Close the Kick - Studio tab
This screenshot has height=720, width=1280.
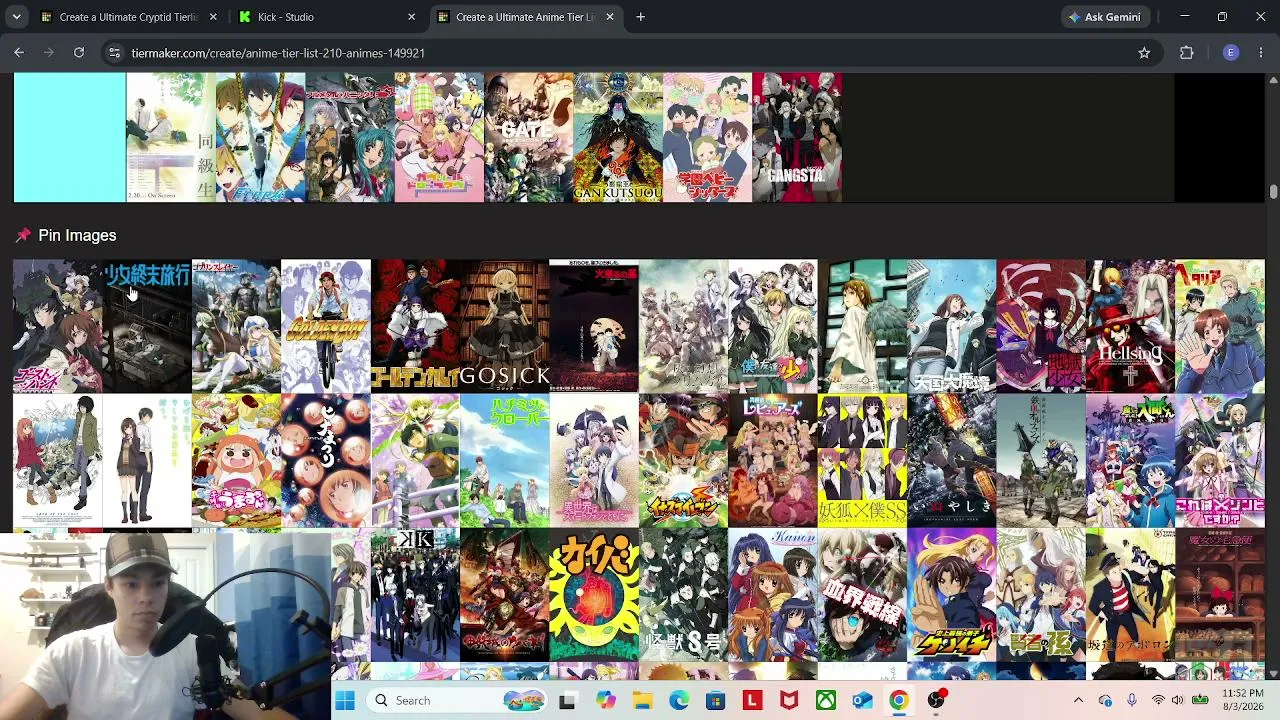point(411,17)
